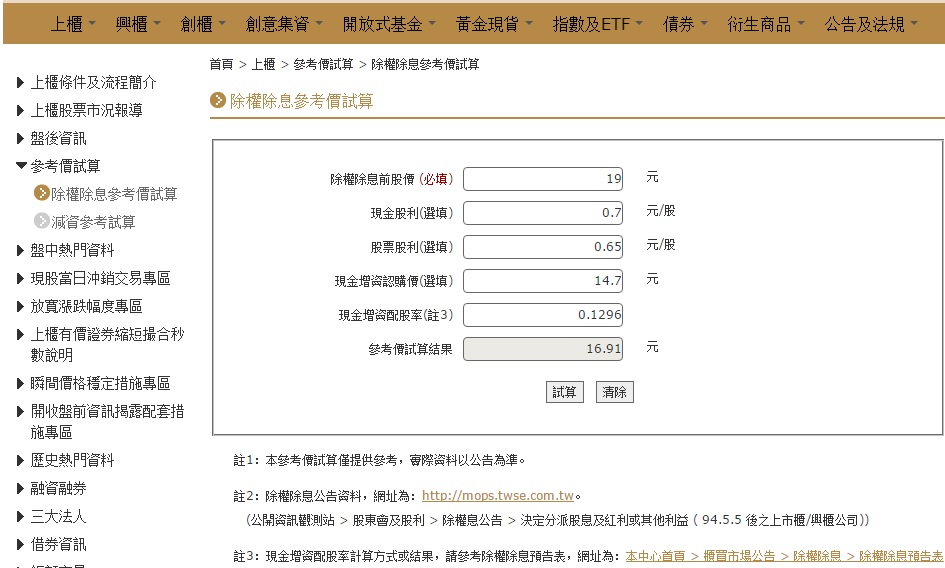This screenshot has height=568, width=945.
Task: Open the mops.twse.com.tw link
Action: (x=498, y=496)
